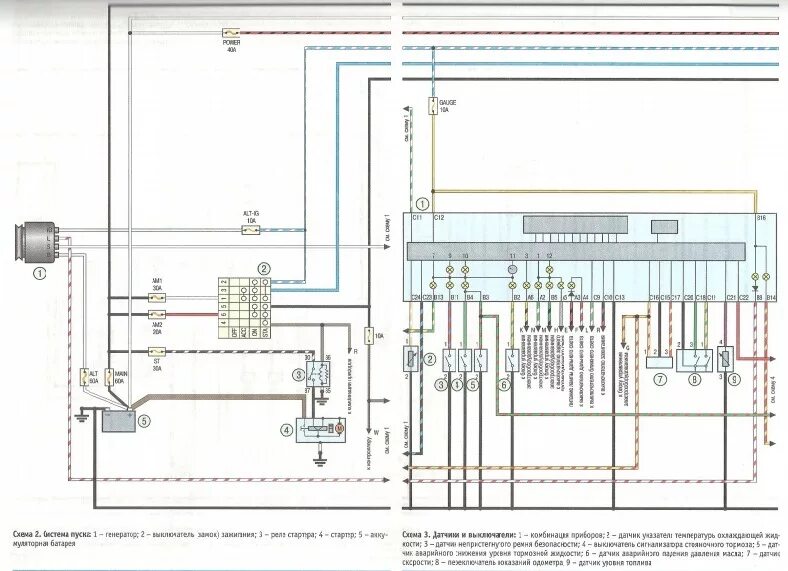Click terminal label 'C24' on the cluster
Screen dimensions: 788x571
click(416, 298)
